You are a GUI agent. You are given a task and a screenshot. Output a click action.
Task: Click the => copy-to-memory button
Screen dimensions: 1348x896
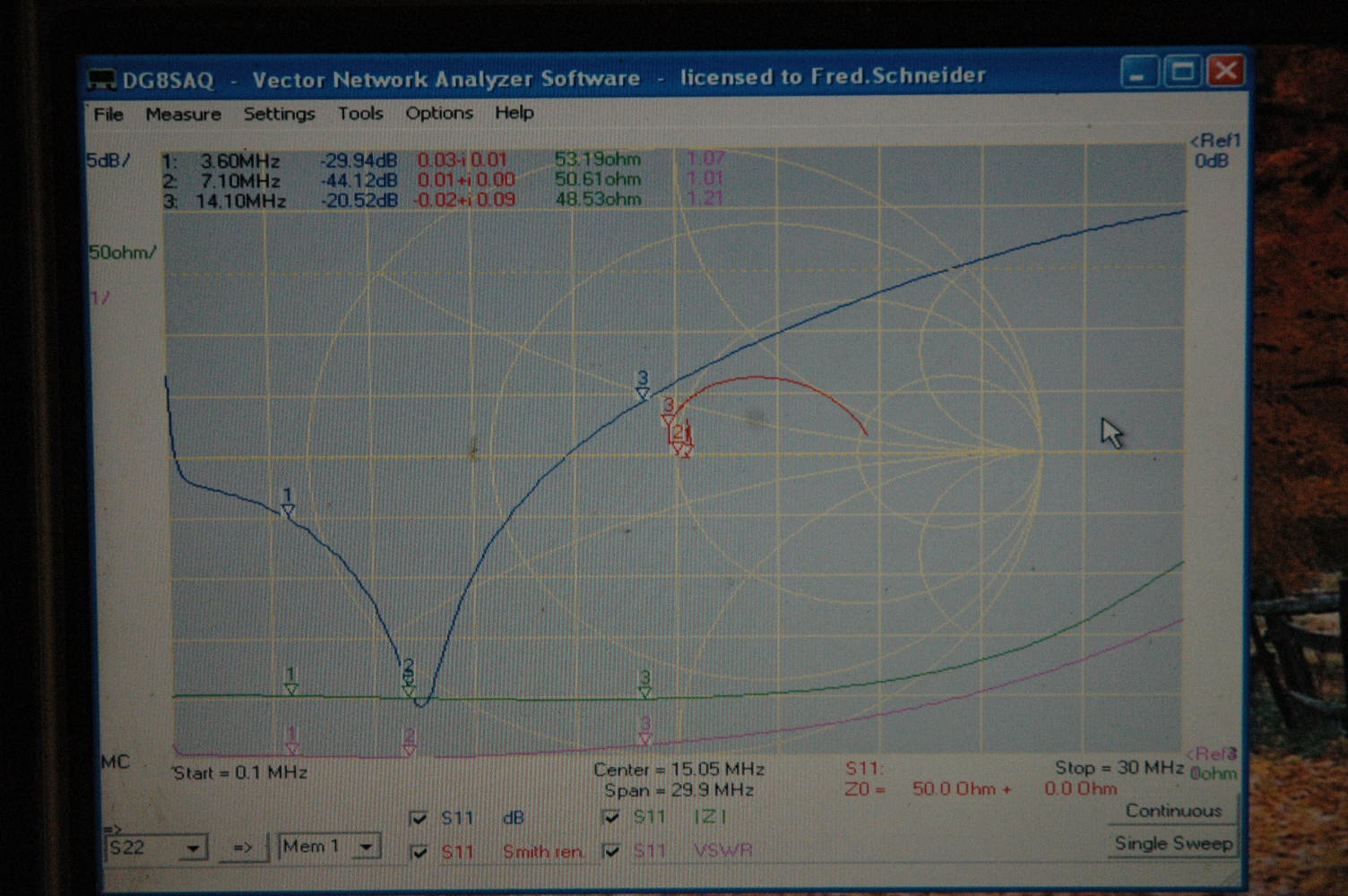click(x=243, y=847)
